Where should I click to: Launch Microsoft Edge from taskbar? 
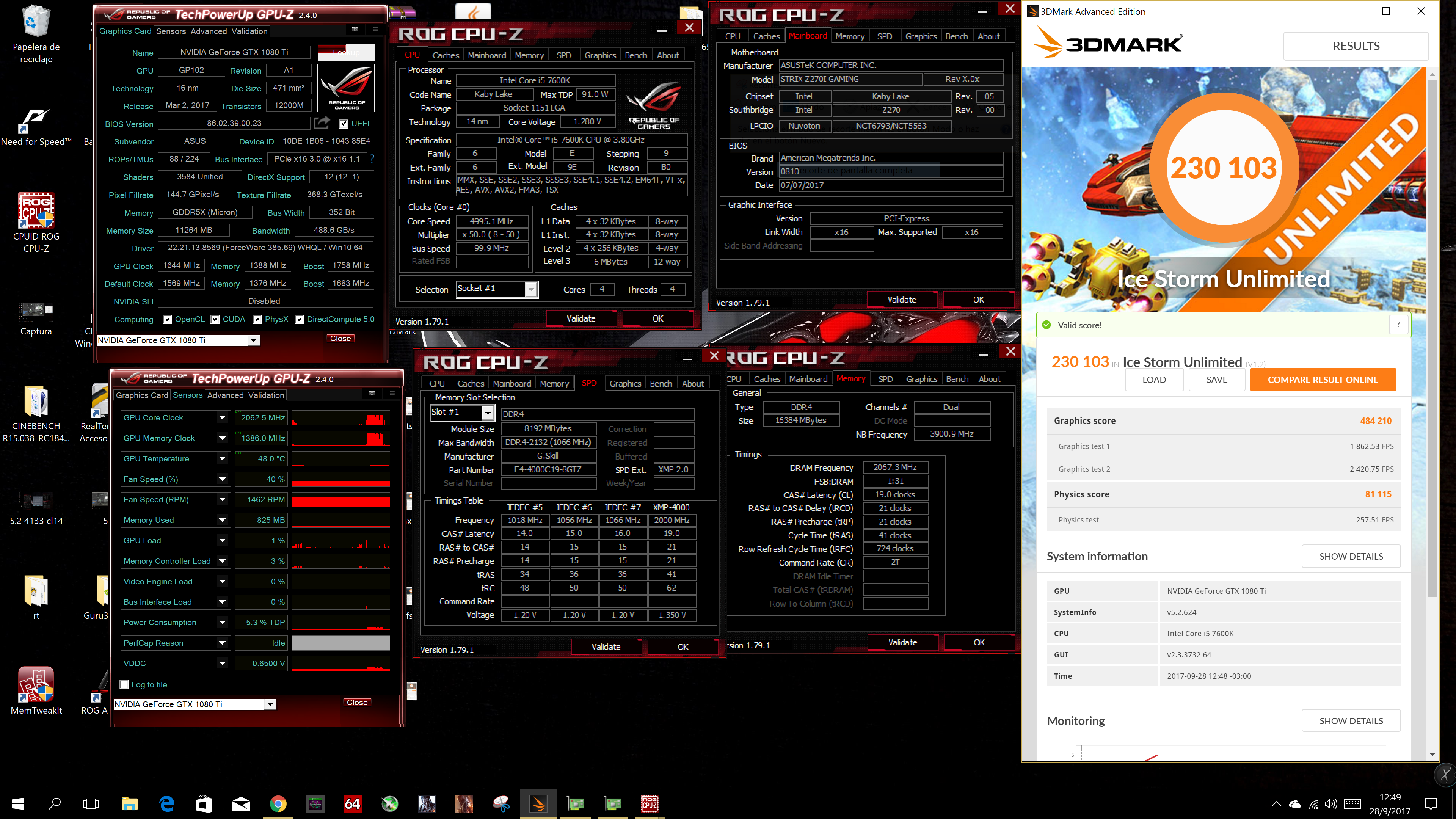(x=167, y=804)
